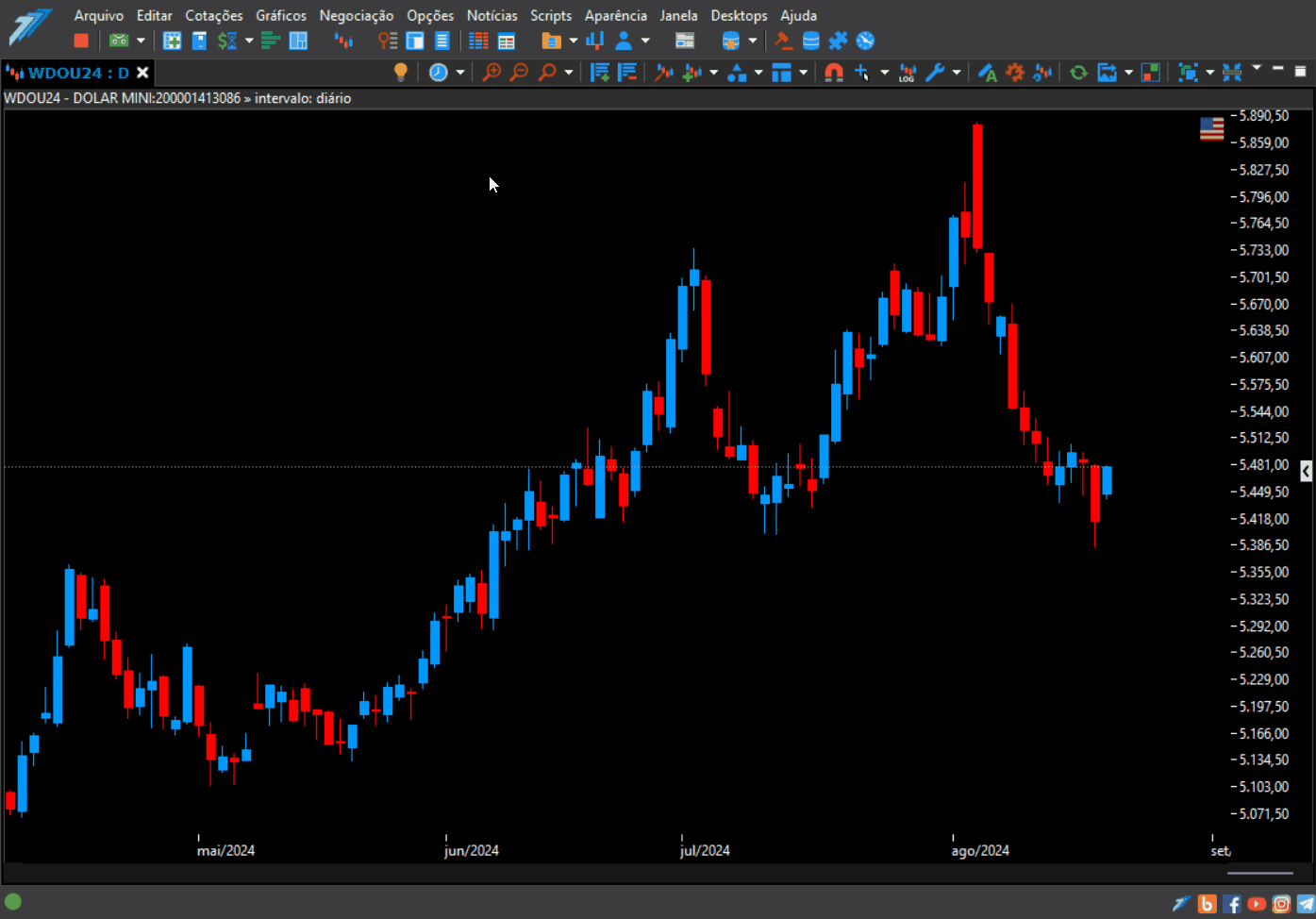Open the Scripts menu
1316x919 pixels.
[551, 15]
